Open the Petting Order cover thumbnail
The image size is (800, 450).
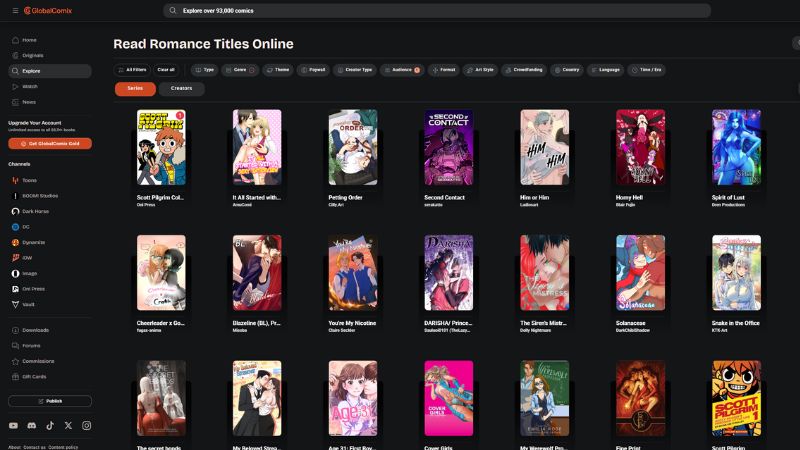[353, 147]
